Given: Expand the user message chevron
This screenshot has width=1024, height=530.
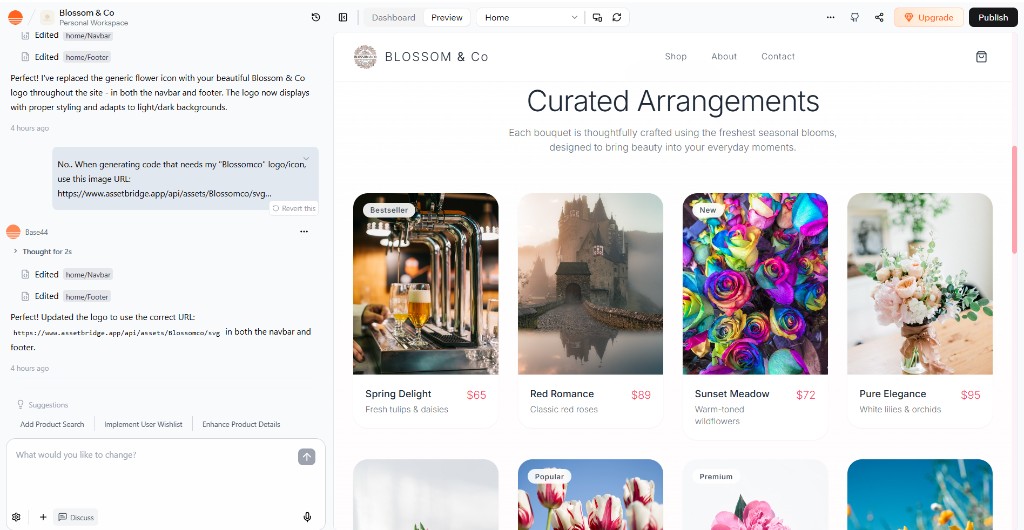Looking at the screenshot, I should coord(306,158).
